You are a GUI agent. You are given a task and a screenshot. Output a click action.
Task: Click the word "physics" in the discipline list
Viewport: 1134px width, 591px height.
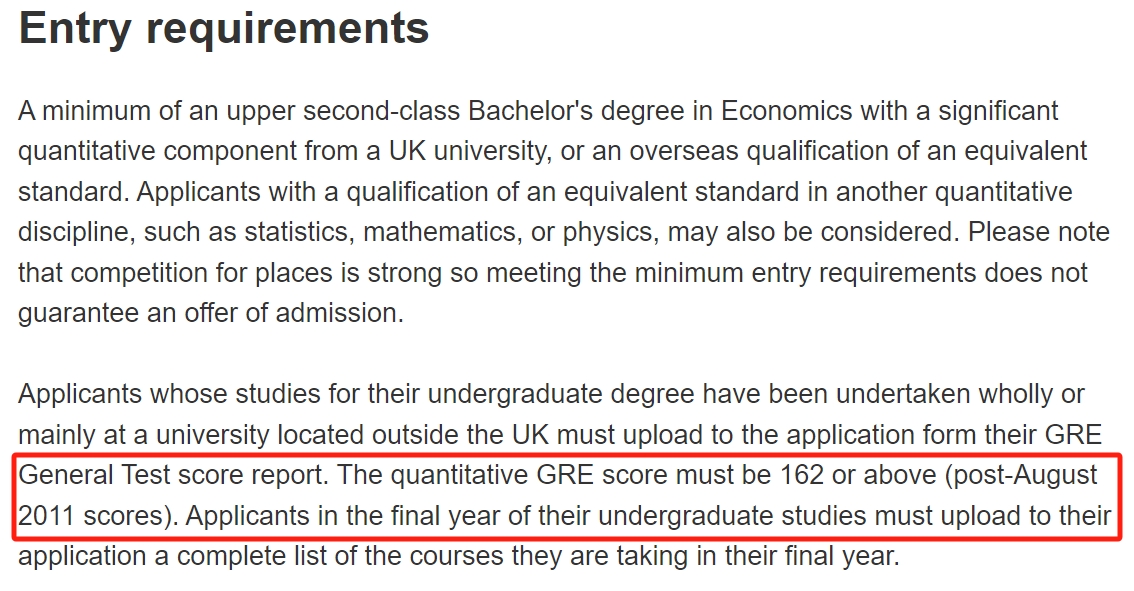[x=608, y=233]
